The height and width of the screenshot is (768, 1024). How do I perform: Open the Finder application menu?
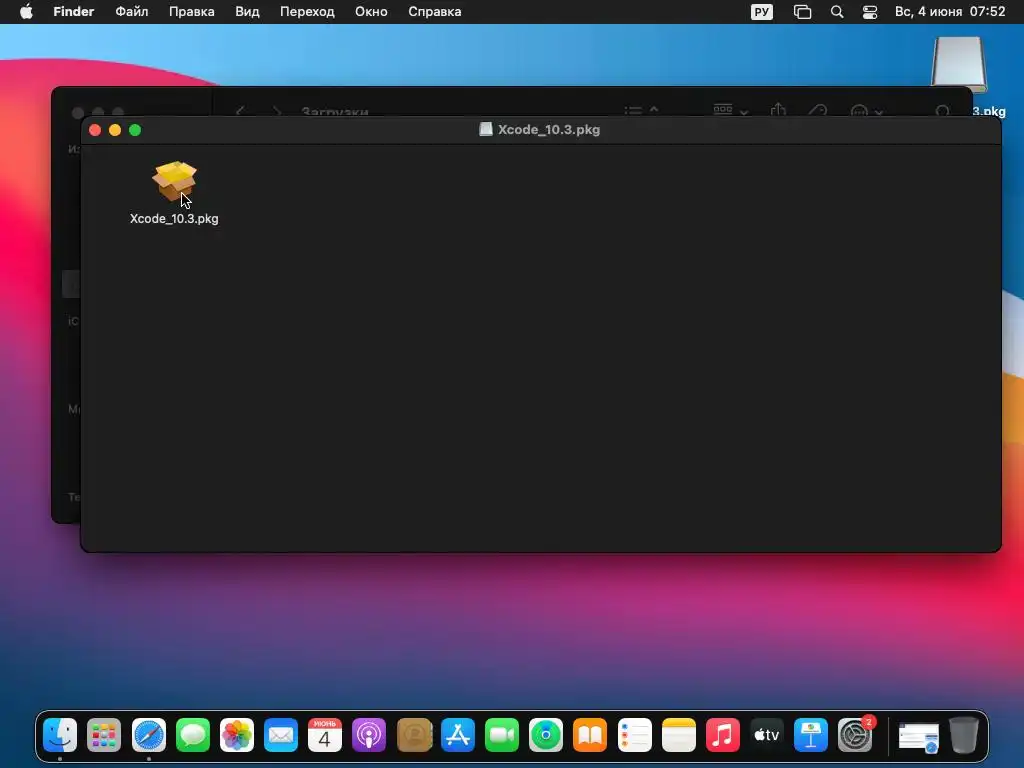pos(74,12)
